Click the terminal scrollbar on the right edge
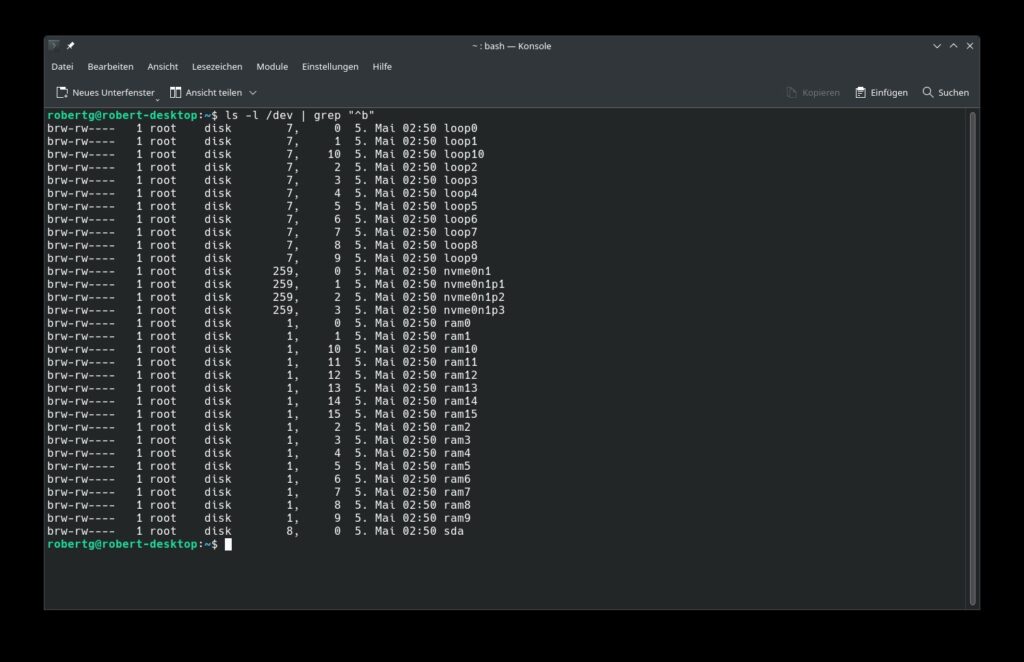 click(x=975, y=300)
